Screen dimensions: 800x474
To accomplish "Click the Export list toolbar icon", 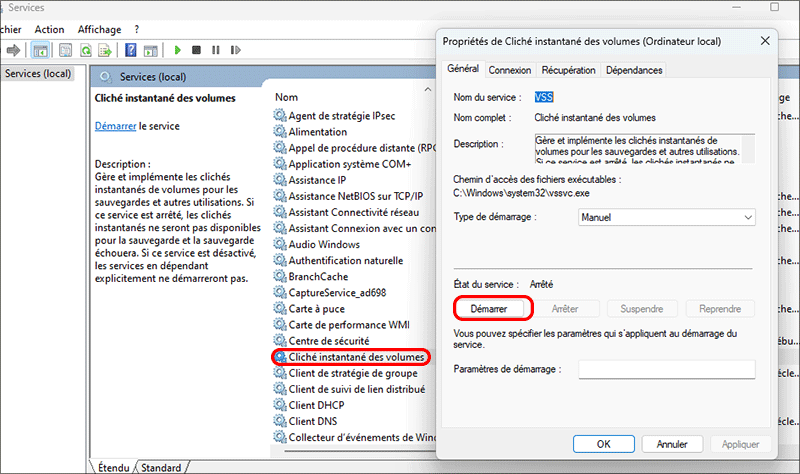I will (105, 50).
